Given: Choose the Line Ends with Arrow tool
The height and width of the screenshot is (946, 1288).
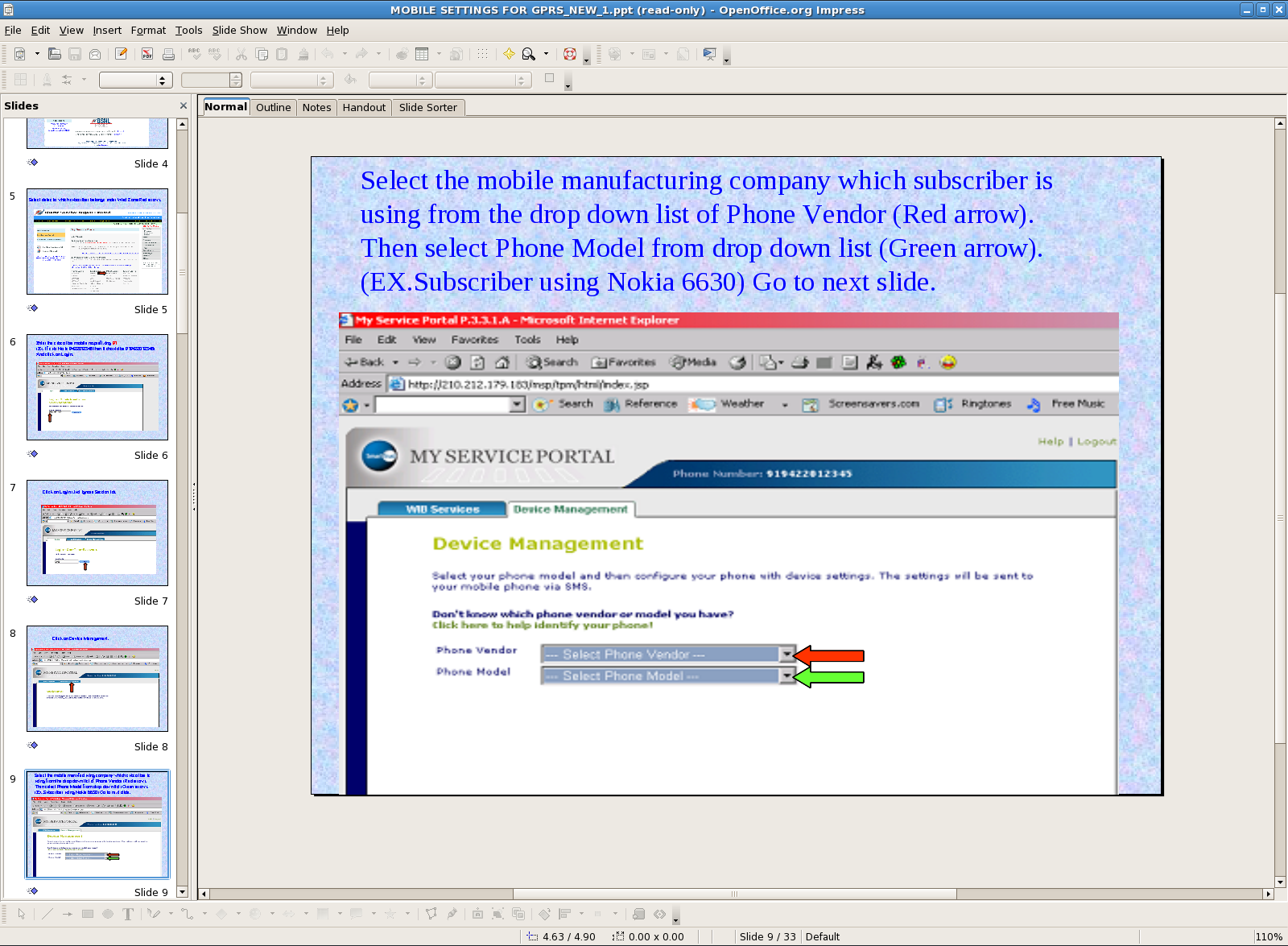Looking at the screenshot, I should (68, 914).
